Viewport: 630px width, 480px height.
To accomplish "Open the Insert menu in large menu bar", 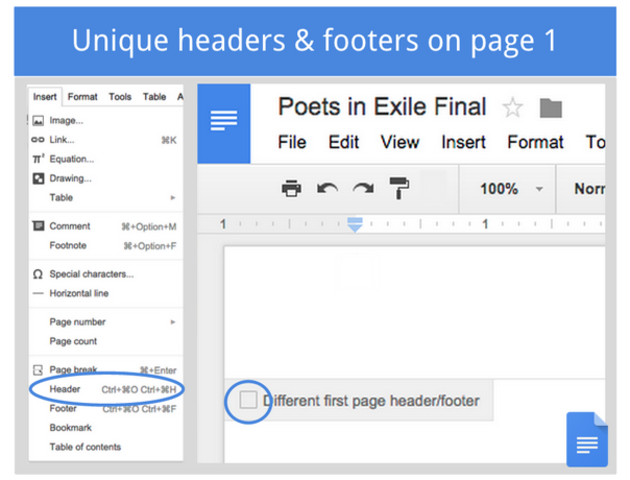I will pos(464,142).
